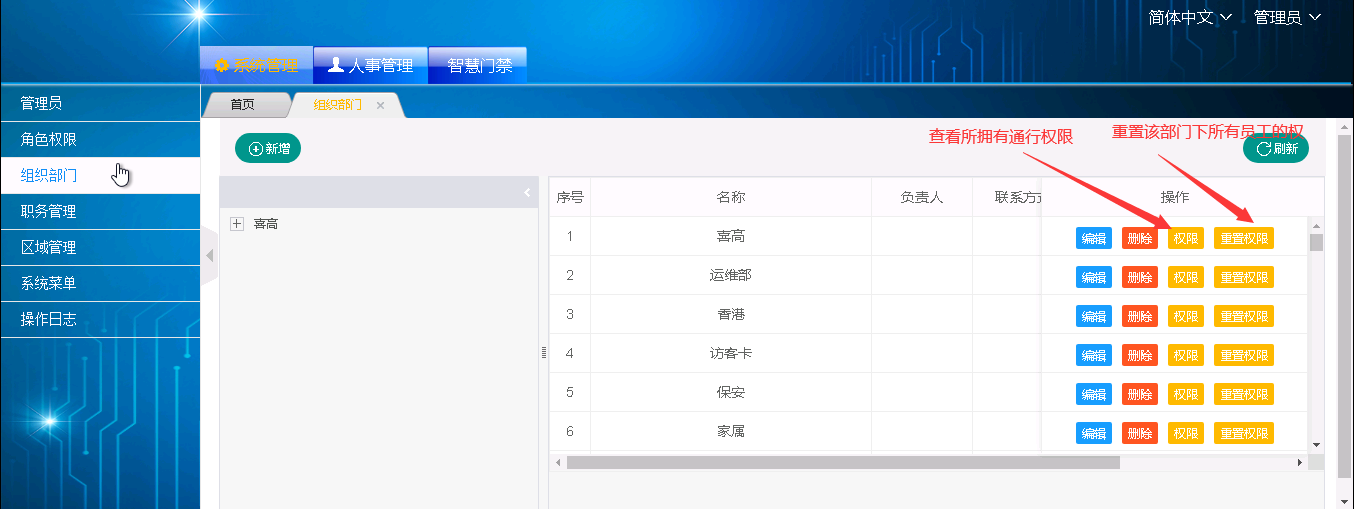Click 权限 for the 喜高 row
This screenshot has height=509, width=1354.
pos(1186,238)
